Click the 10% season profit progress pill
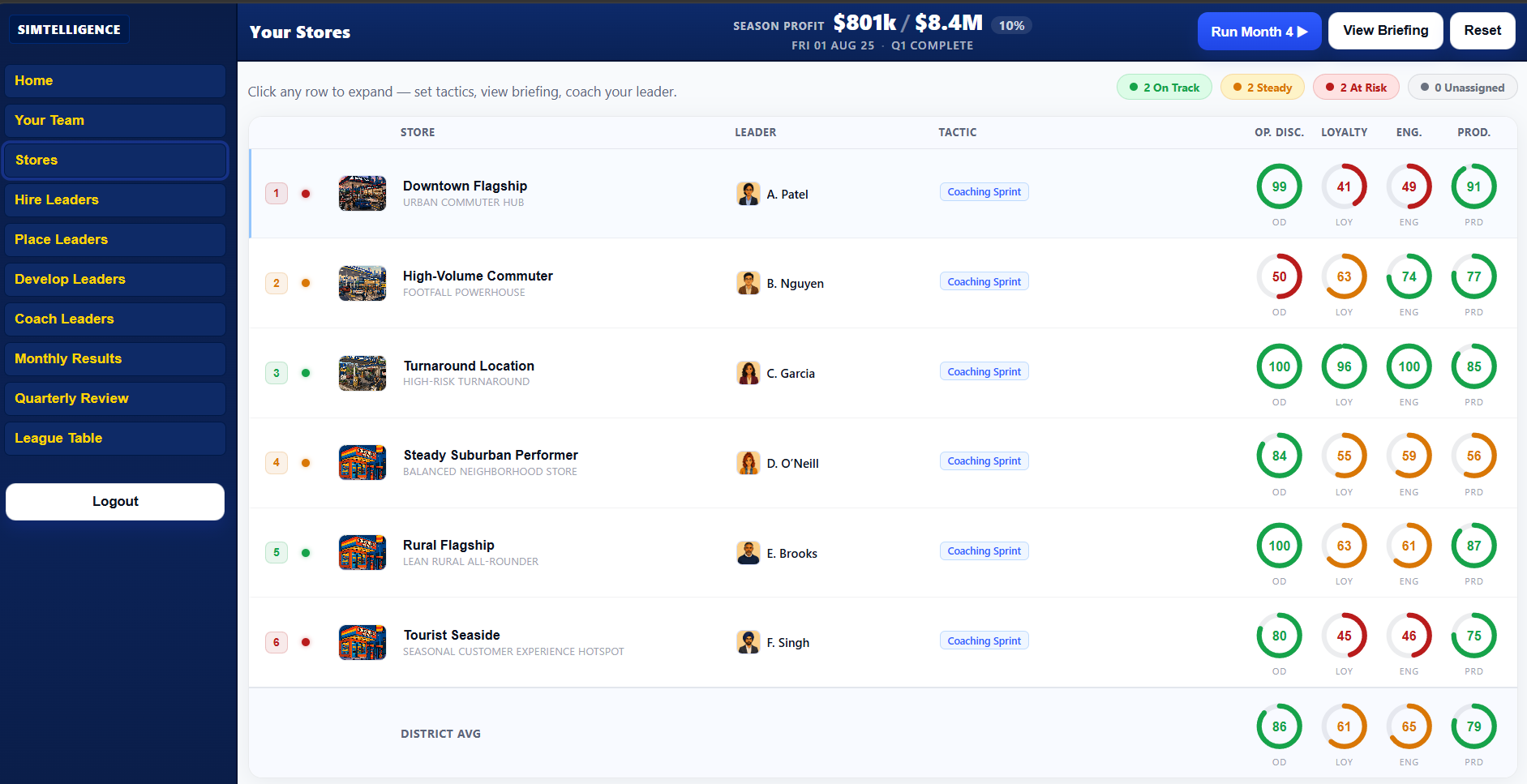The width and height of the screenshot is (1527, 784). 1011,26
